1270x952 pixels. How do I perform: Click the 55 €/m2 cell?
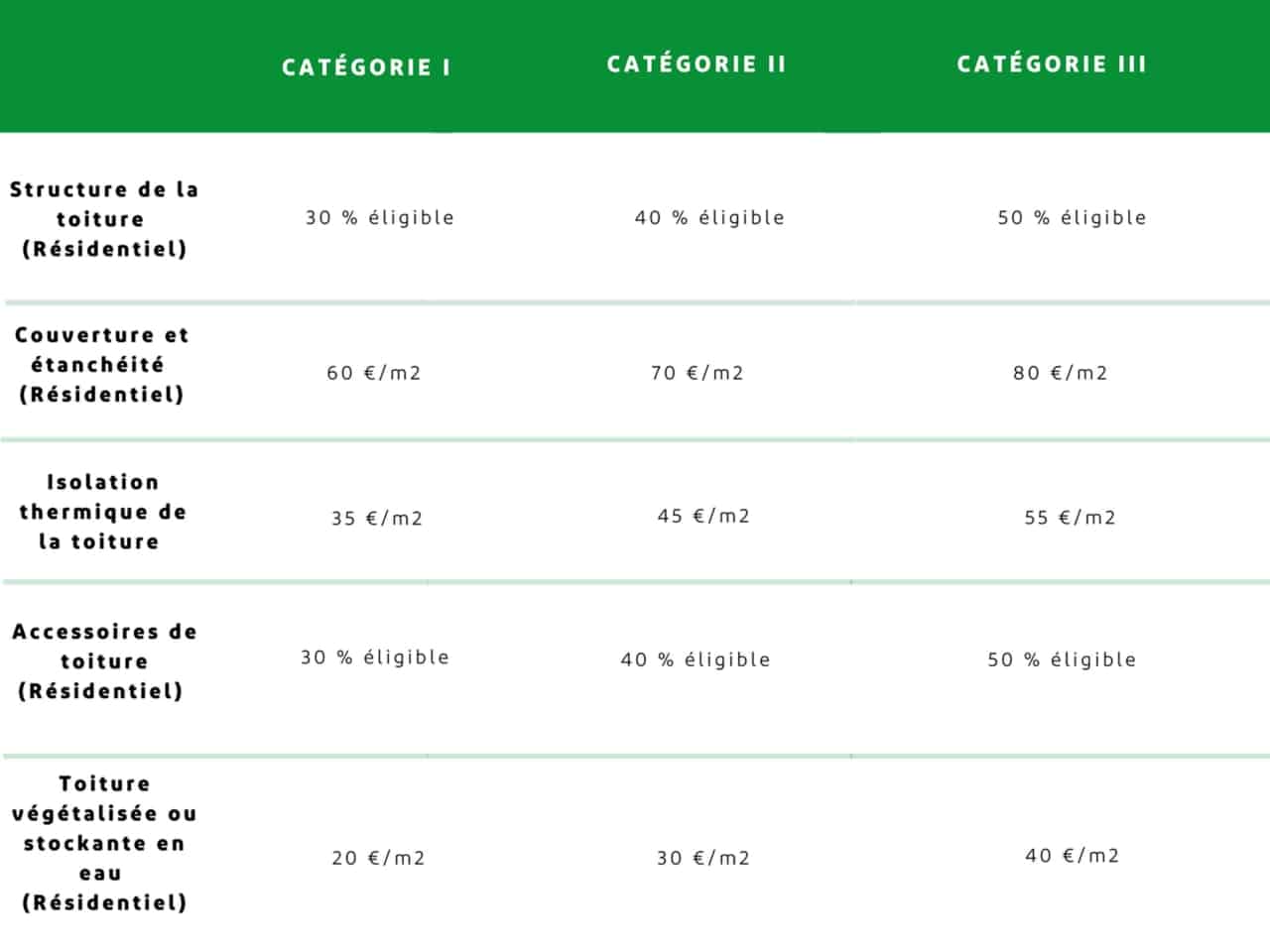click(1071, 517)
